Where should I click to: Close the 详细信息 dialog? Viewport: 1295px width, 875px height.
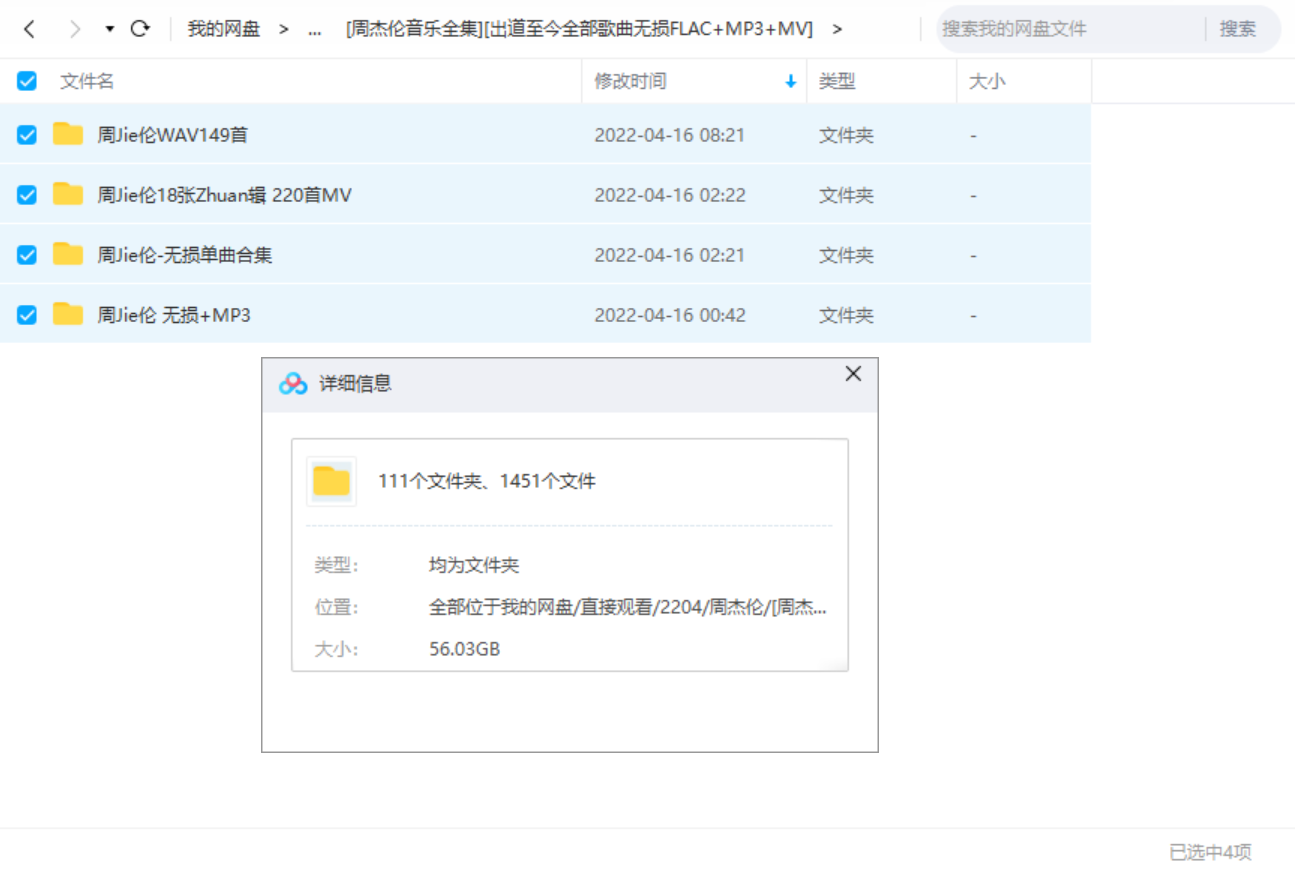(853, 374)
